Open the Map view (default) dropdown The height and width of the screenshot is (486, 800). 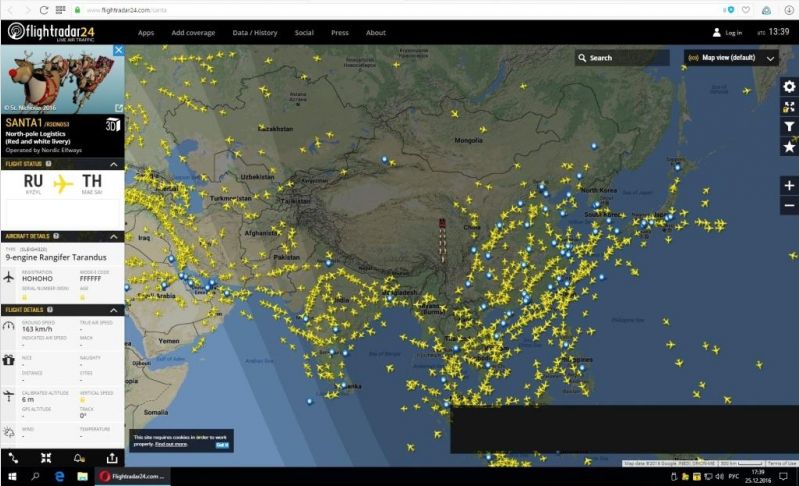click(731, 58)
